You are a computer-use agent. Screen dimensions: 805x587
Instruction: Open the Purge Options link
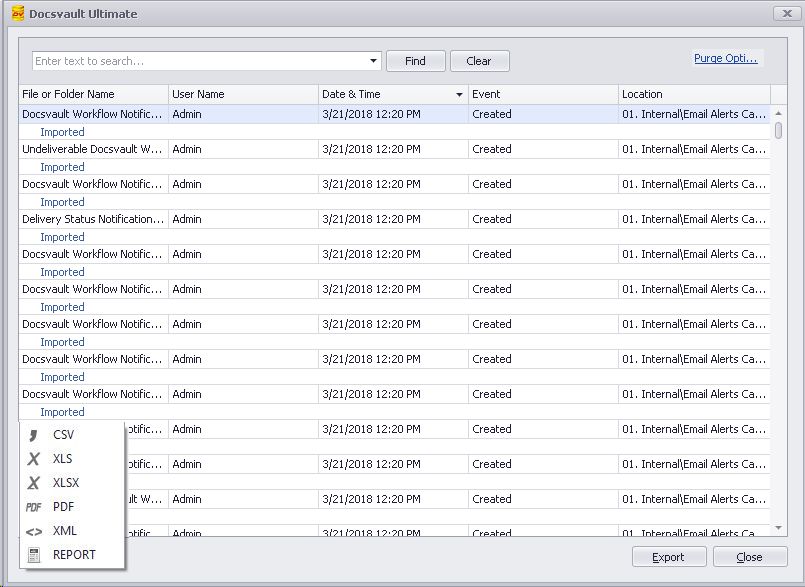tap(727, 58)
